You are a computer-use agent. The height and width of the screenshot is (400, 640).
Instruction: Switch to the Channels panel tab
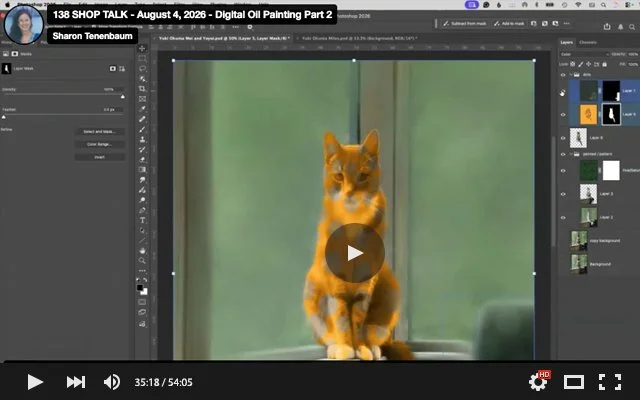(x=588, y=42)
